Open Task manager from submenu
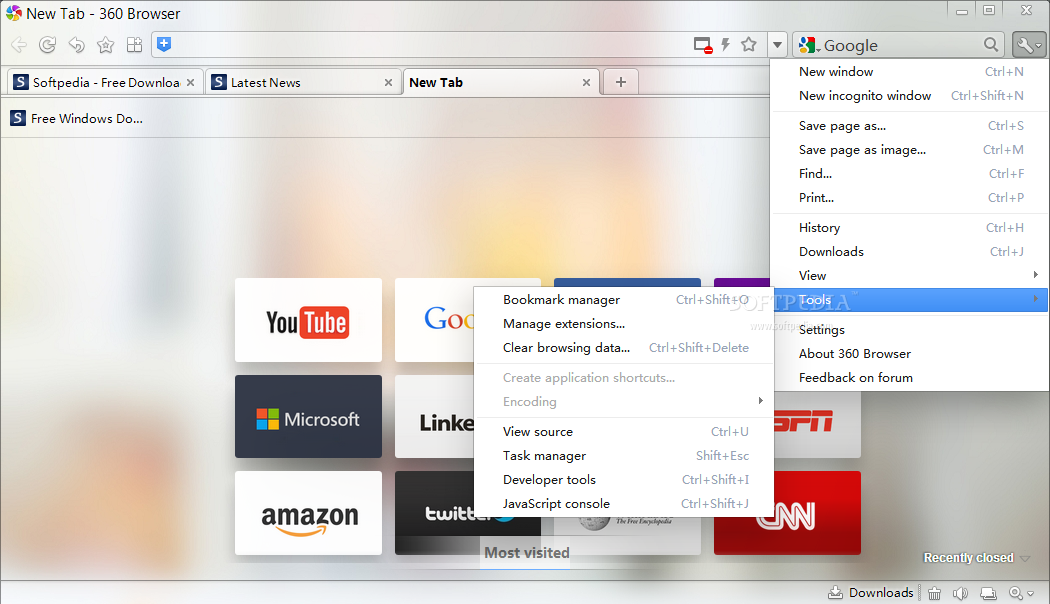Screen dimensions: 1050x604 tap(623, 456)
